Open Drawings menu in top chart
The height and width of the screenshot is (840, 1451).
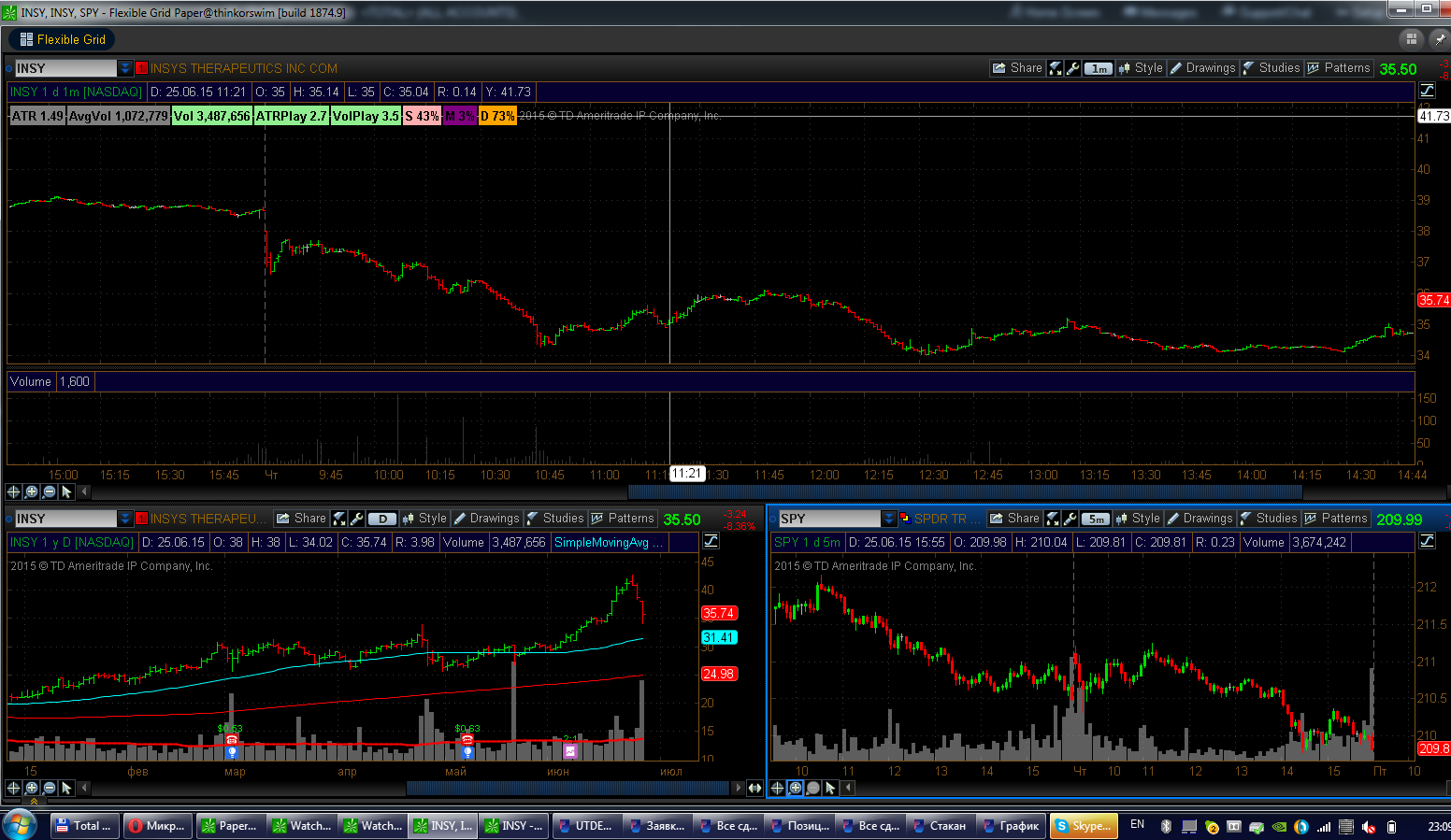(x=1202, y=68)
